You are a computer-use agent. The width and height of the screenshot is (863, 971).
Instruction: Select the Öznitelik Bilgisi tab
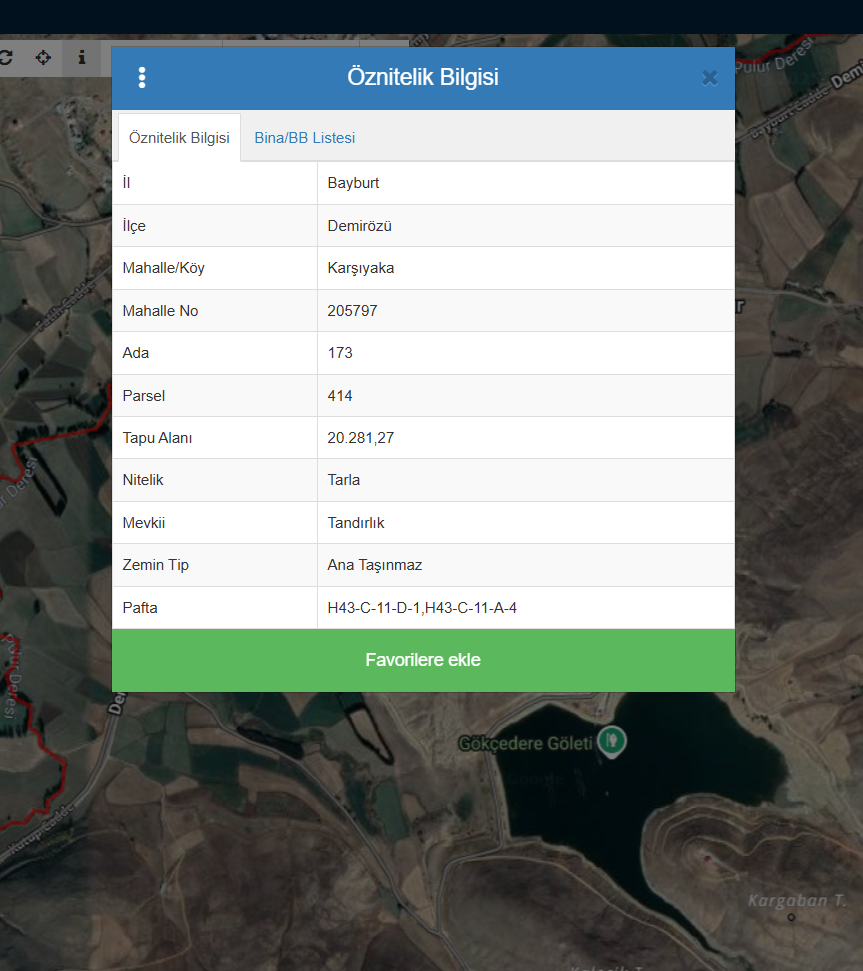coord(179,138)
